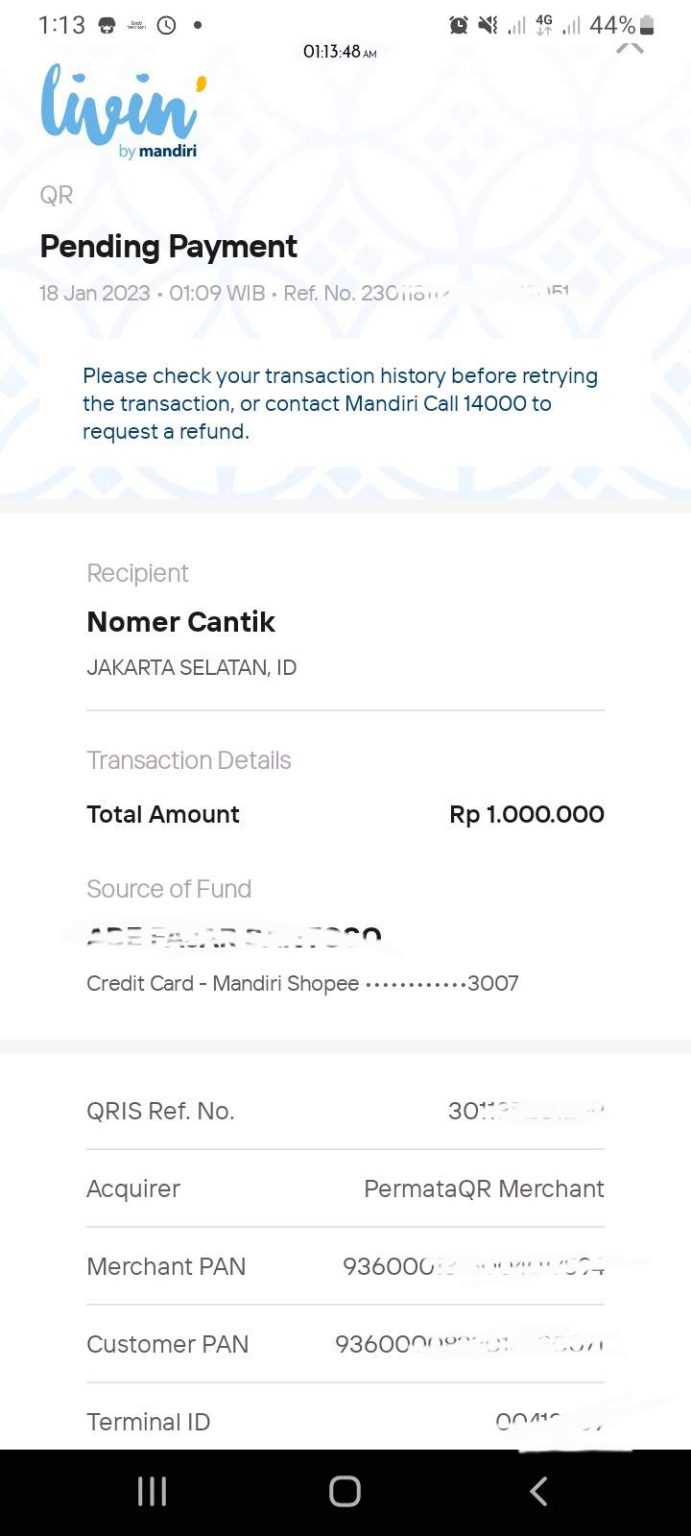Tap the back arrow in navigation bar
The image size is (691, 1536).
(x=538, y=1490)
